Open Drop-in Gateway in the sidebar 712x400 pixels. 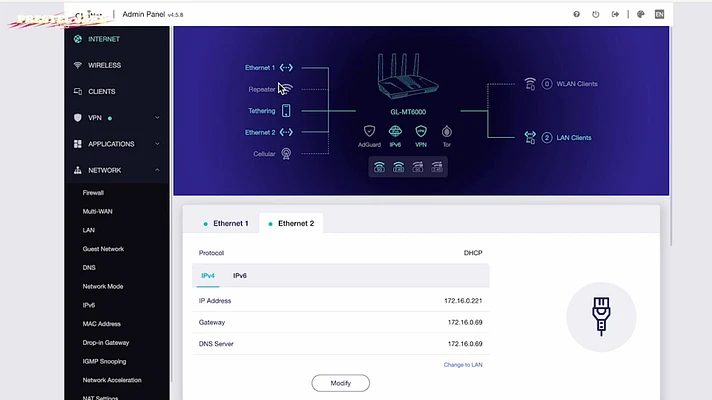click(106, 343)
